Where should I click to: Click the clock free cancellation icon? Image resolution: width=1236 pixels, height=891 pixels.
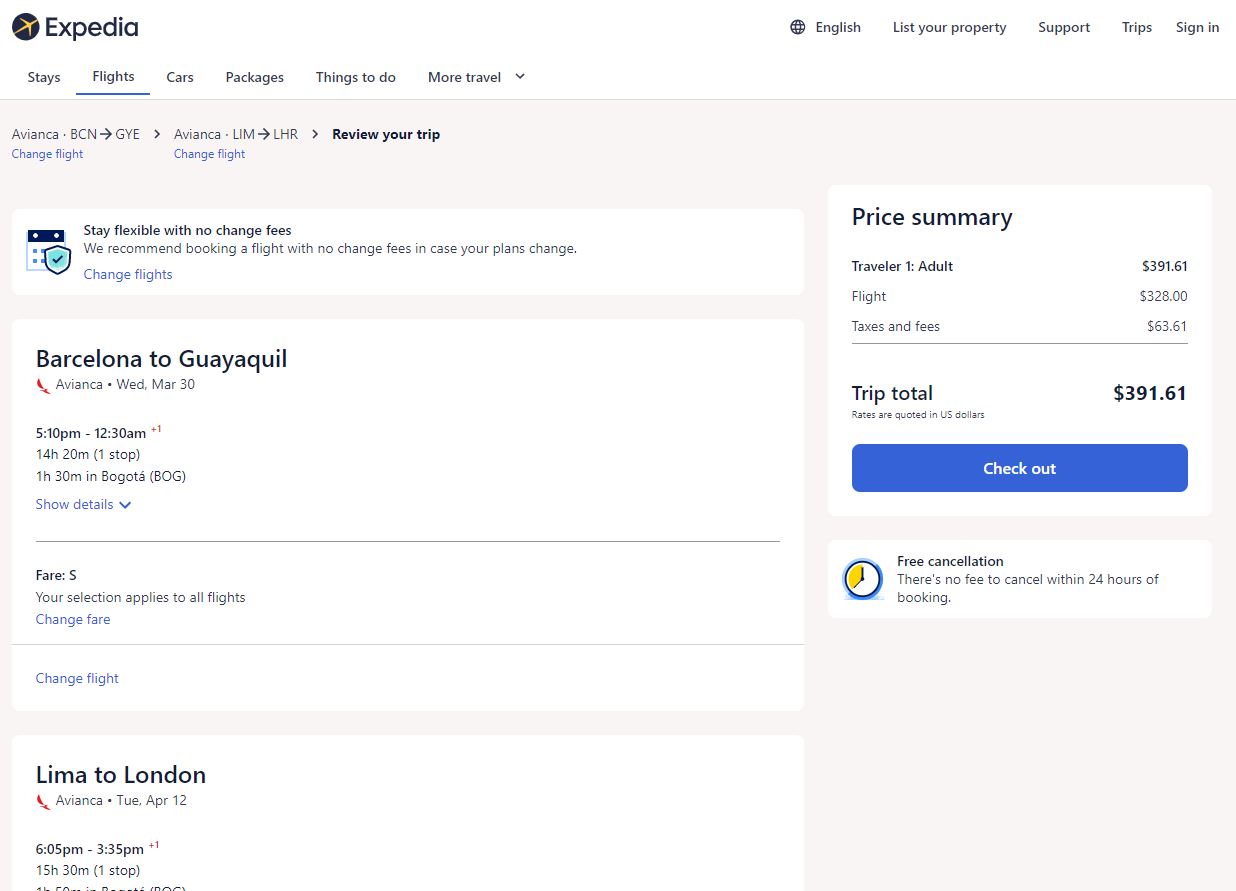tap(863, 579)
